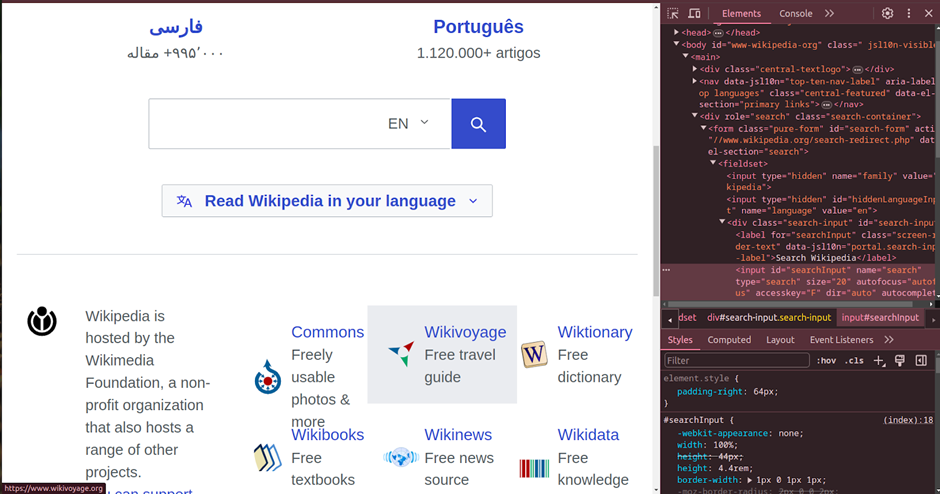Open the Wikivoyage project link
This screenshot has width=940, height=494.
pos(465,332)
